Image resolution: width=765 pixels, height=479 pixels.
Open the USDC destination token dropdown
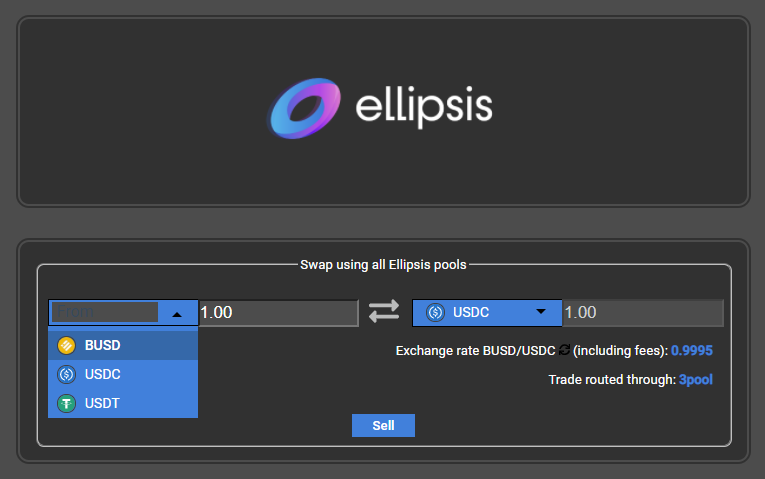(x=487, y=312)
